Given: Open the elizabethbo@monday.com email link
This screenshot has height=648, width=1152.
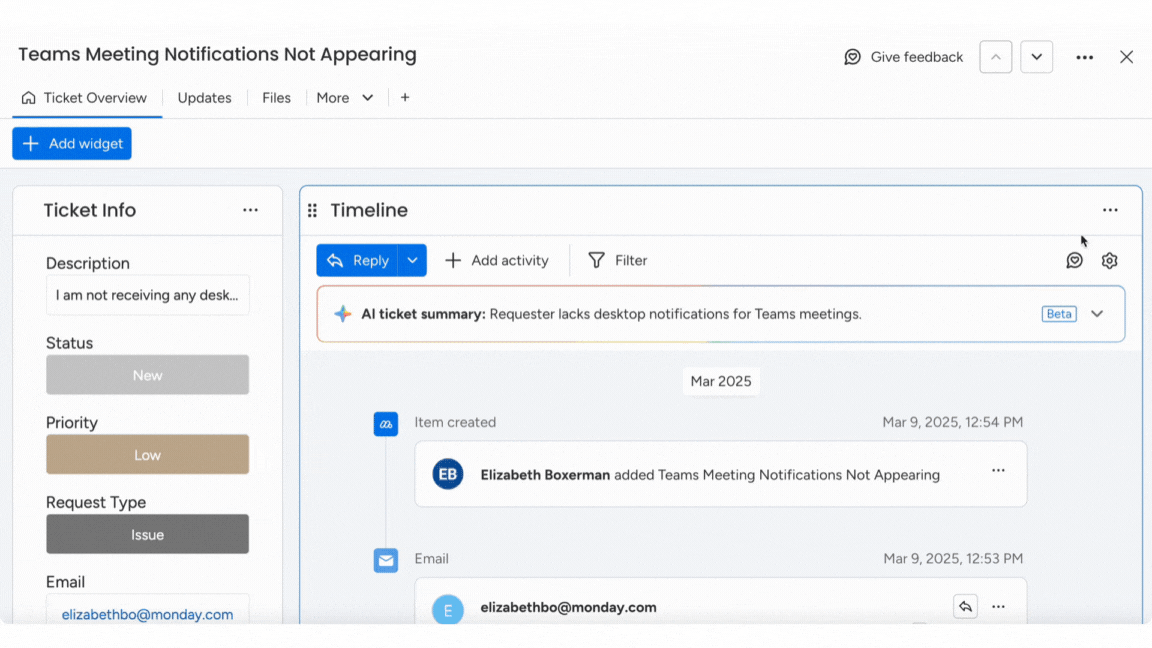Looking at the screenshot, I should click(x=147, y=614).
